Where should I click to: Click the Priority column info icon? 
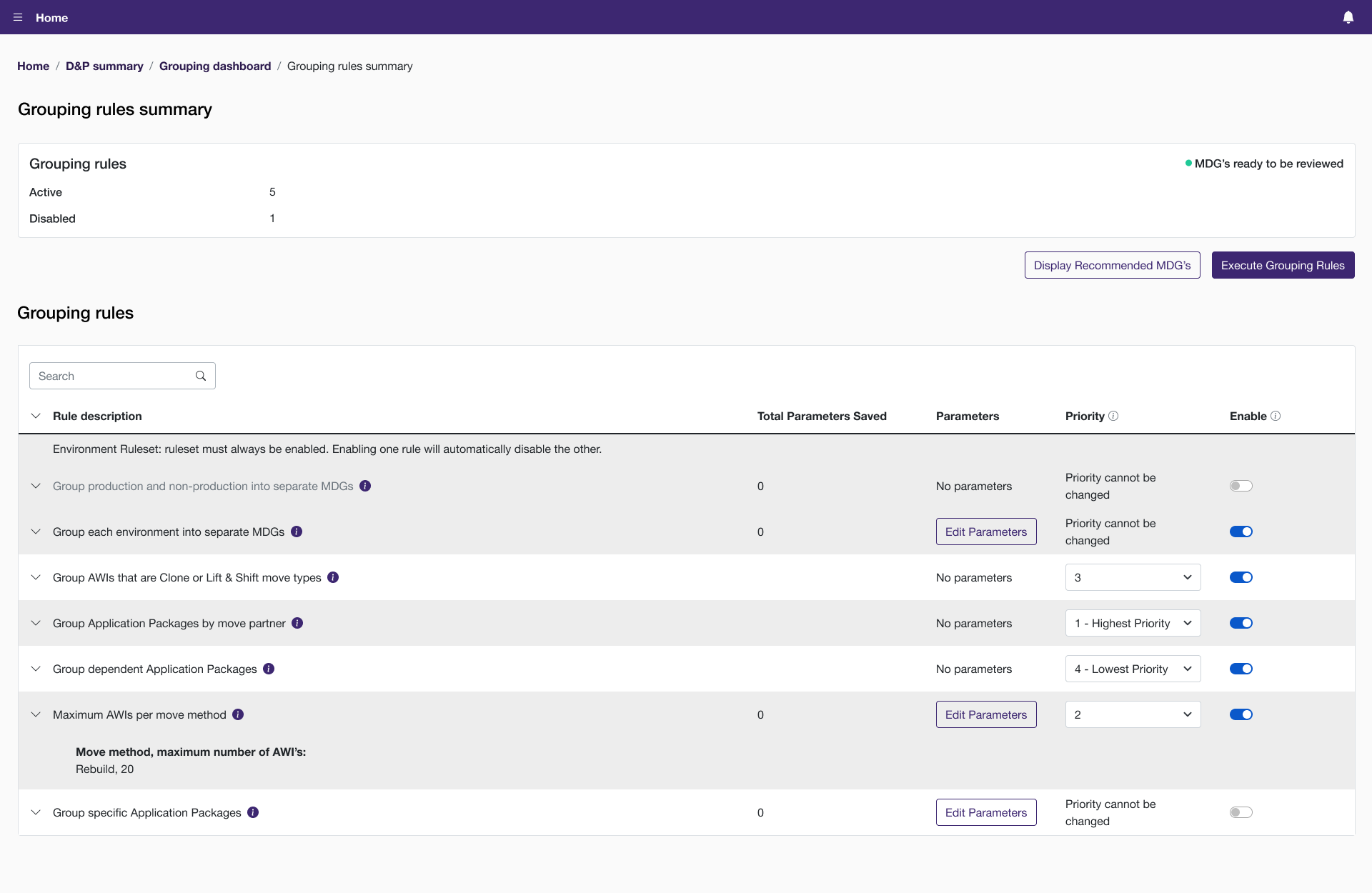(x=1113, y=416)
